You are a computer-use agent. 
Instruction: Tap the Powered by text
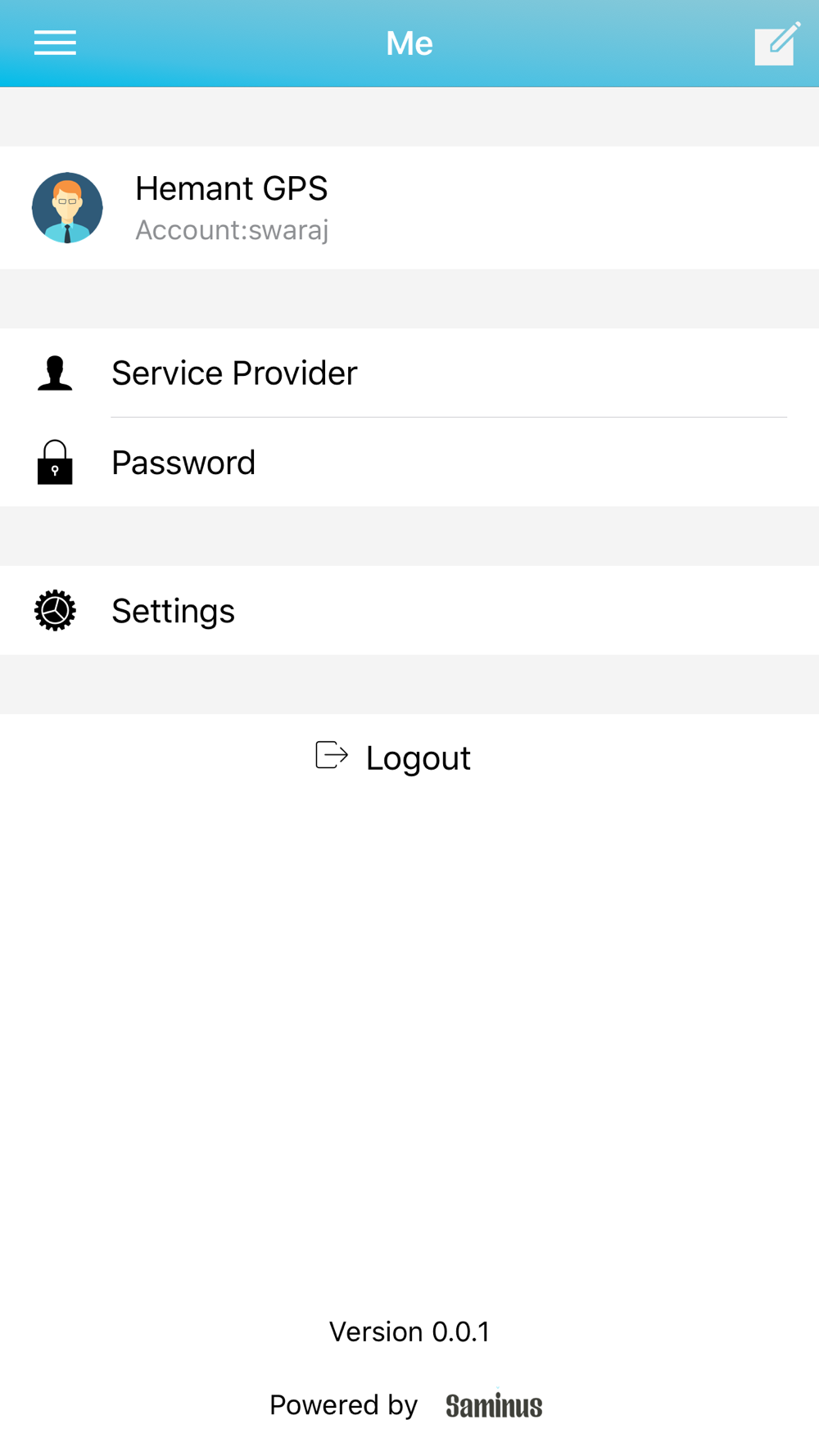(343, 1405)
